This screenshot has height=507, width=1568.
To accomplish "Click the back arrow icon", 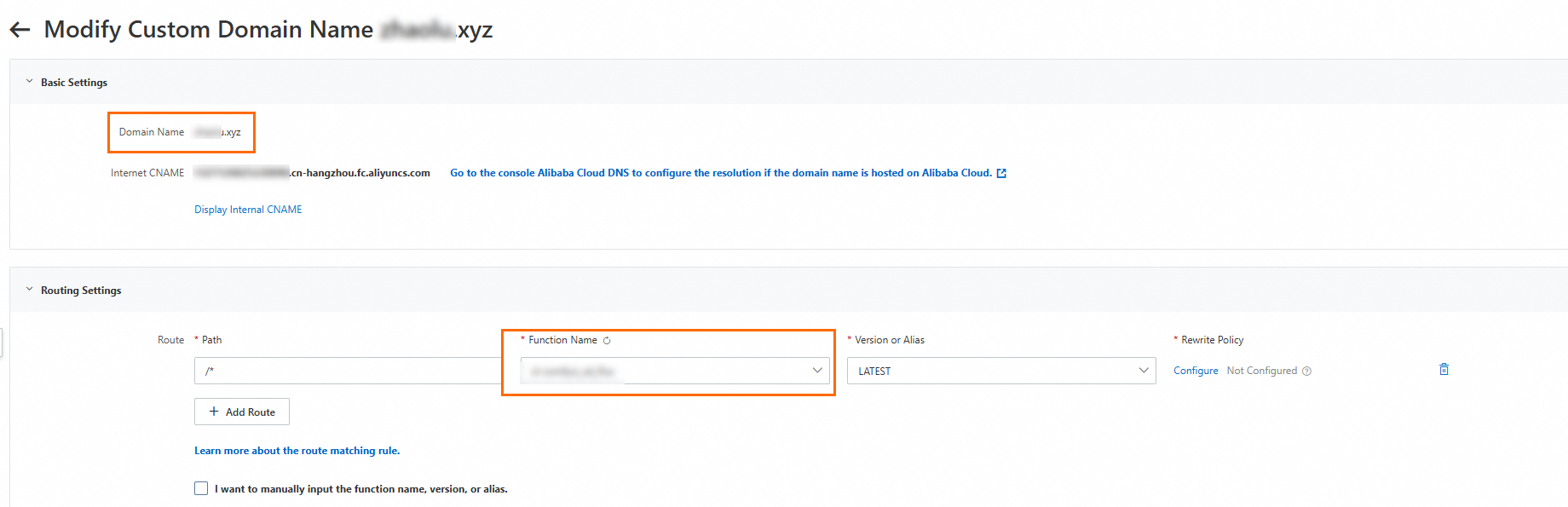I will pos(20,30).
